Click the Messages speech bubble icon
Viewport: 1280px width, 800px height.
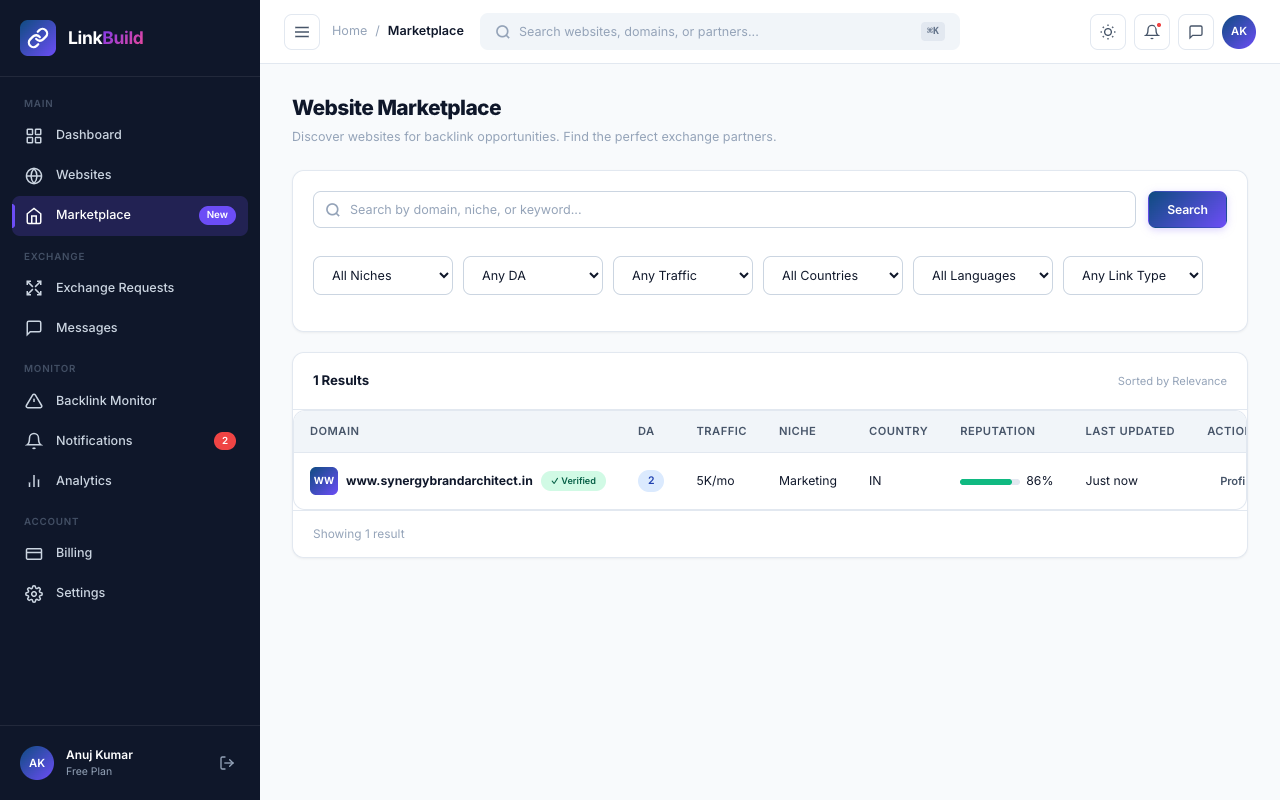click(x=34, y=328)
